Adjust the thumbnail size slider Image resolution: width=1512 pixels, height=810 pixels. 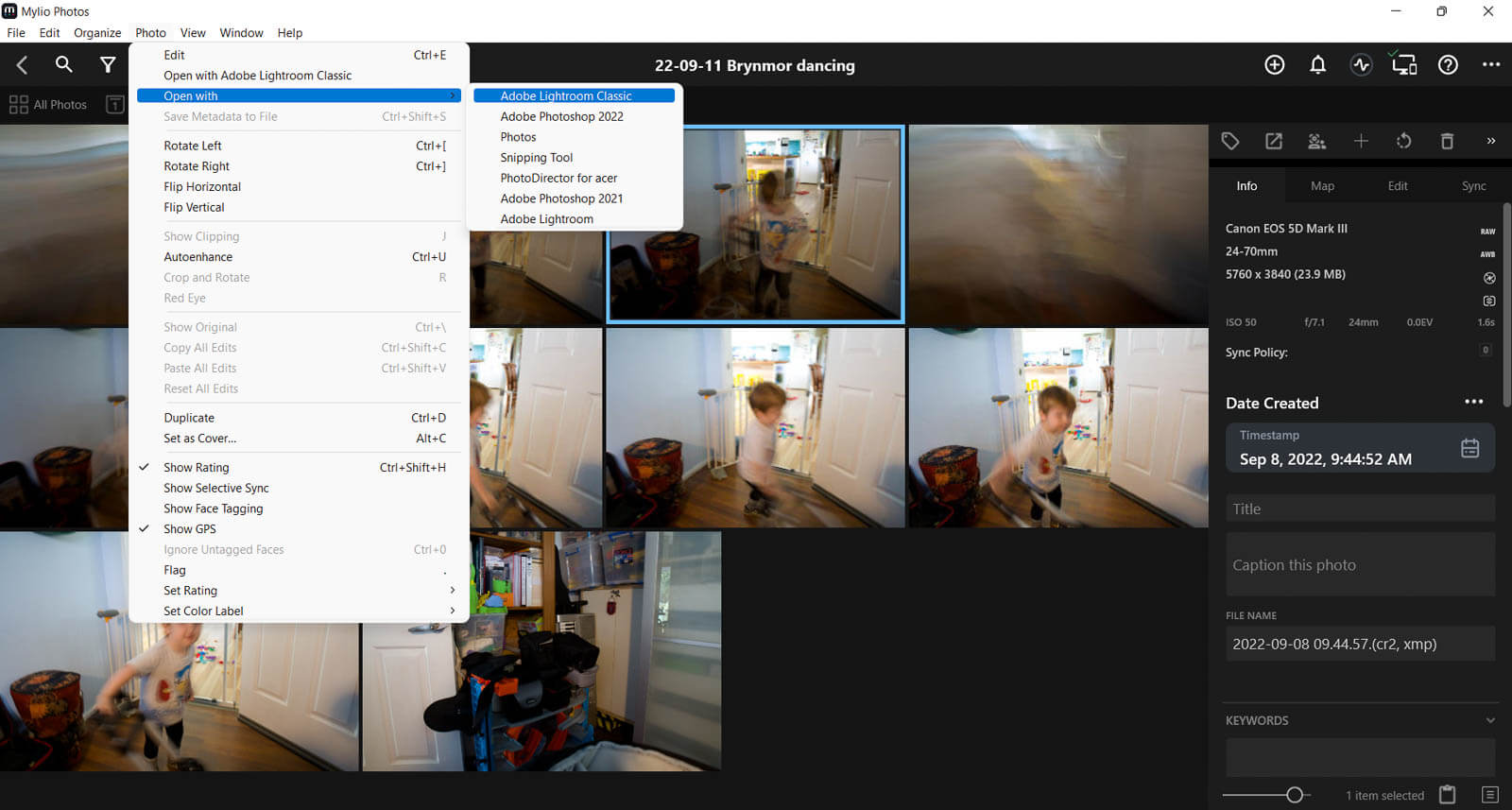pos(1295,795)
